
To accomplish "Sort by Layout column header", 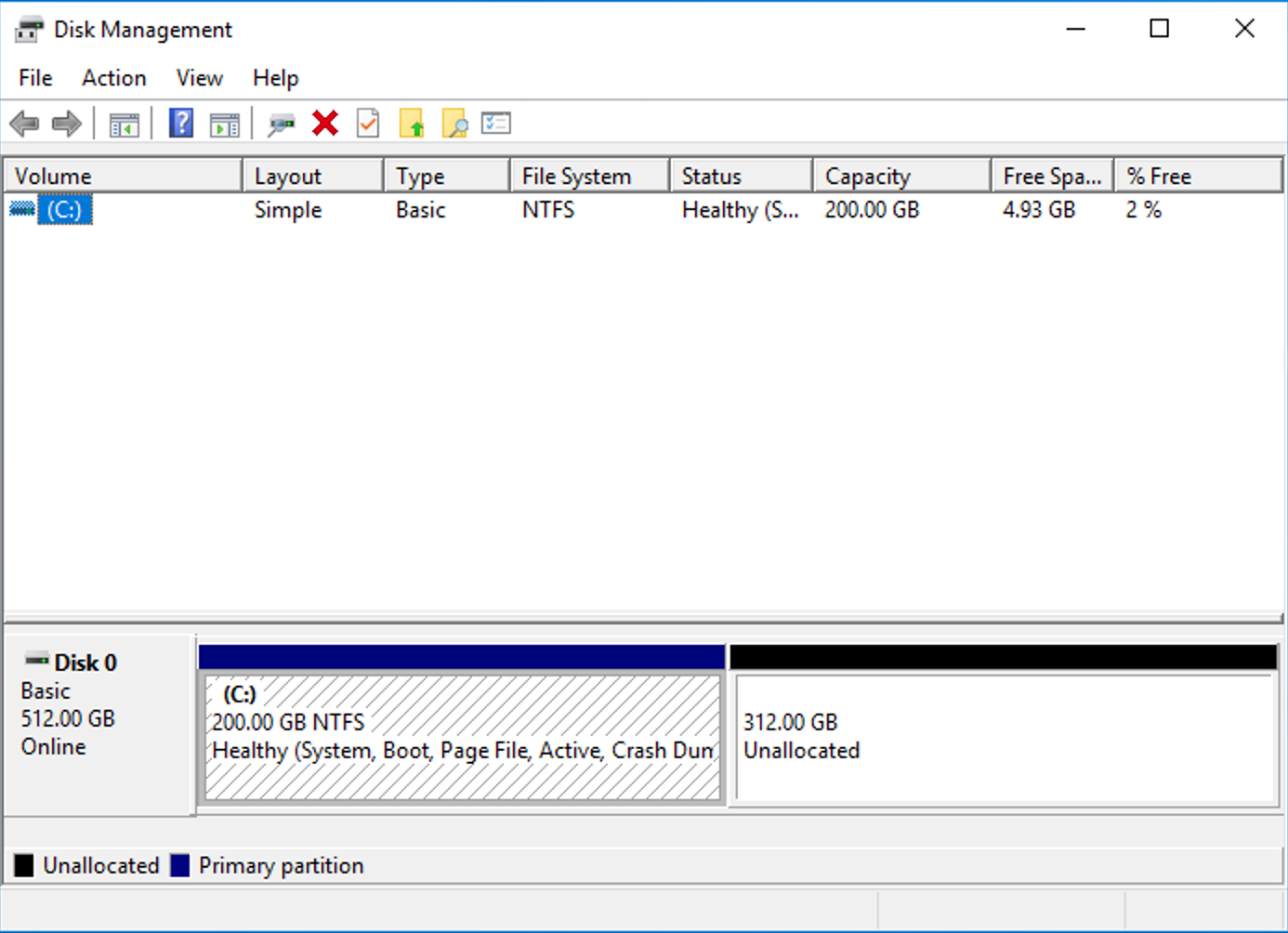I will [313, 176].
